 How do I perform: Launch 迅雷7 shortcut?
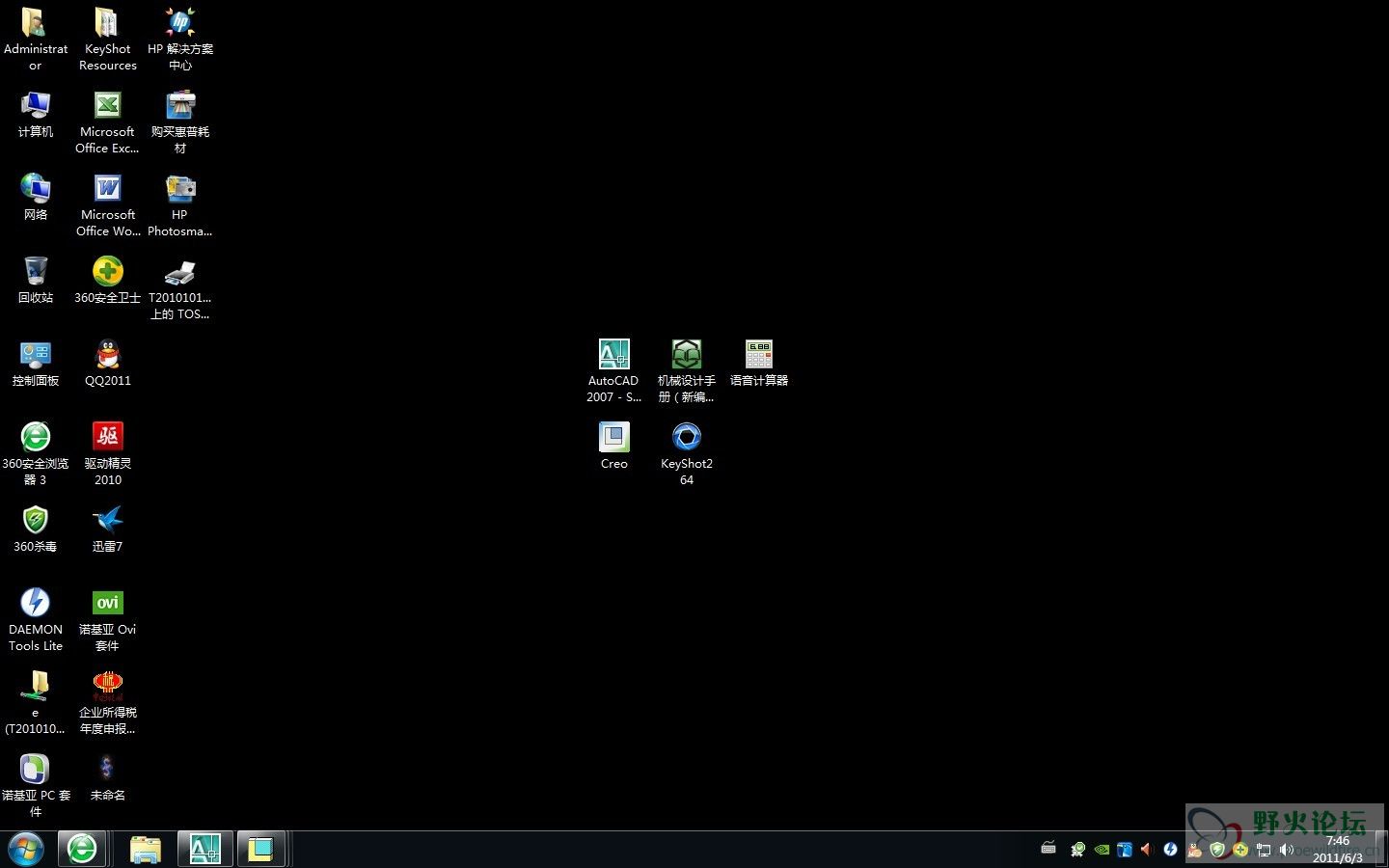click(x=107, y=521)
